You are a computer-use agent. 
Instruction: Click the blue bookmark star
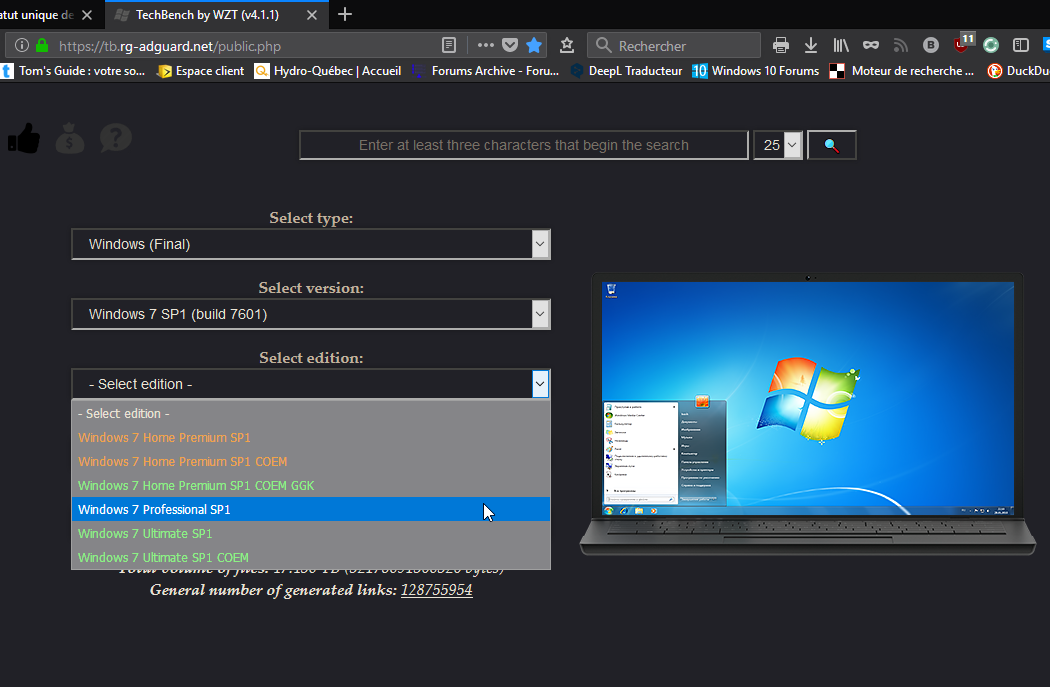[x=534, y=46]
